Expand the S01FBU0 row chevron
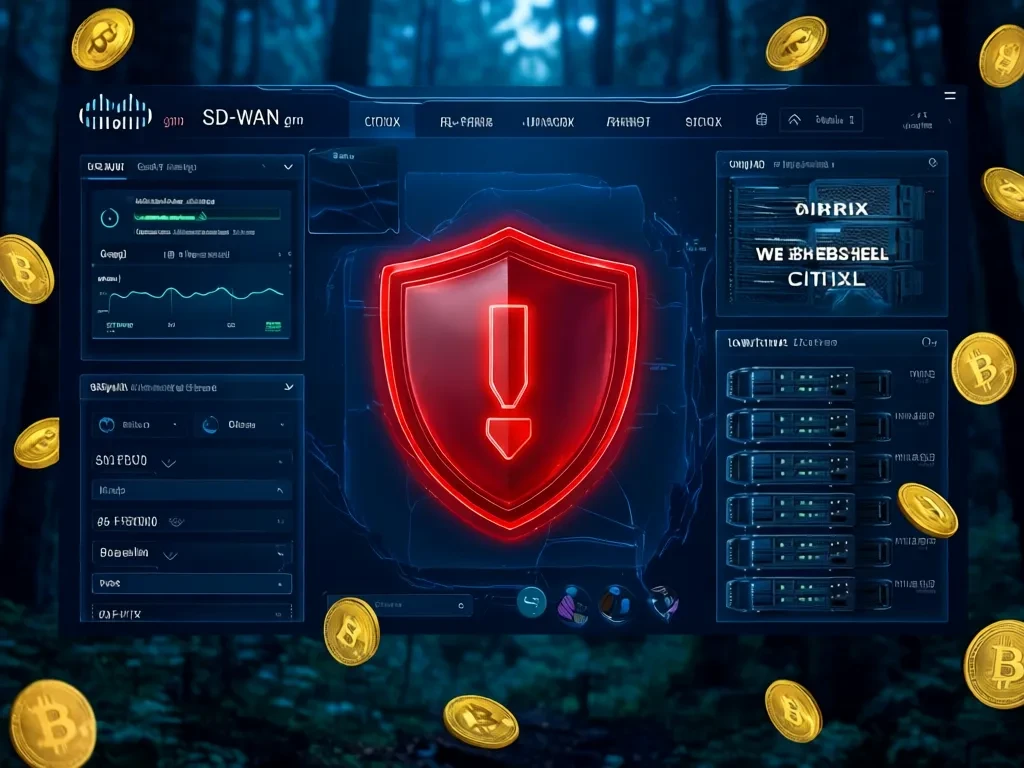 168,463
